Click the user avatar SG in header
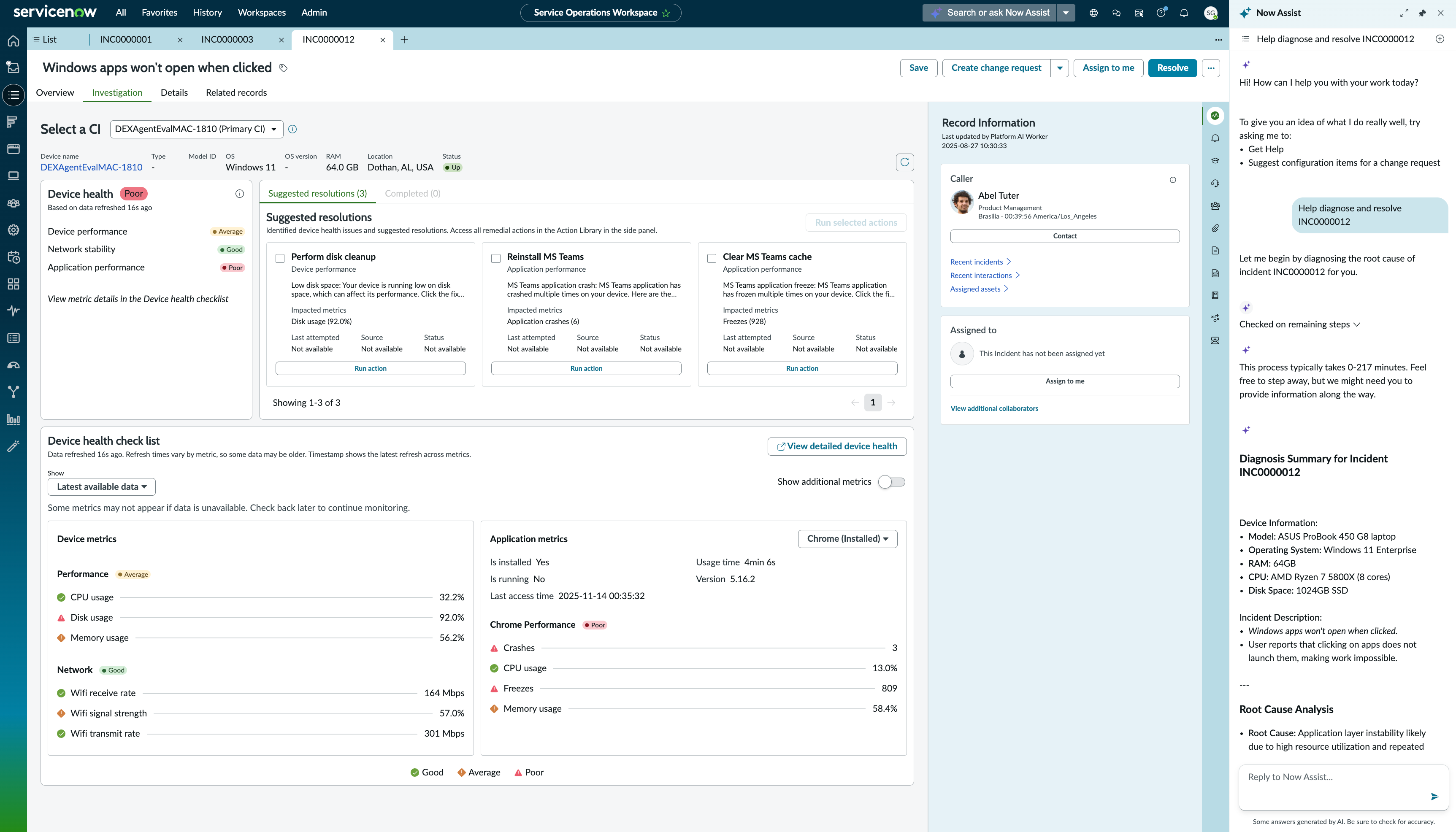1456x832 pixels. (x=1210, y=13)
